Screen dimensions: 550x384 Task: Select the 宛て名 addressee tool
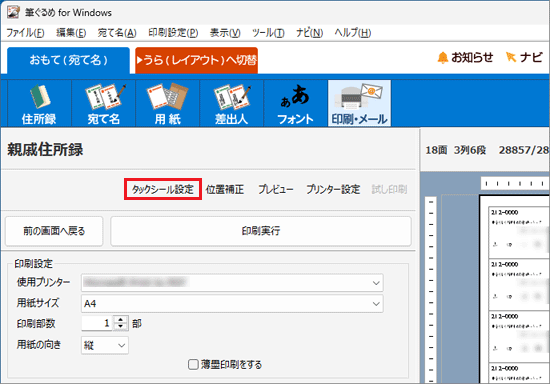pyautogui.click(x=103, y=103)
